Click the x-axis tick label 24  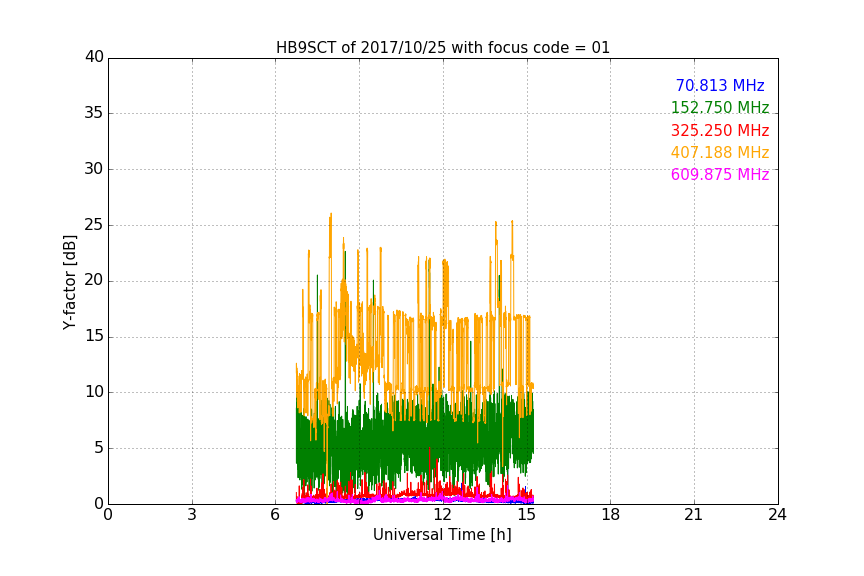point(777,515)
